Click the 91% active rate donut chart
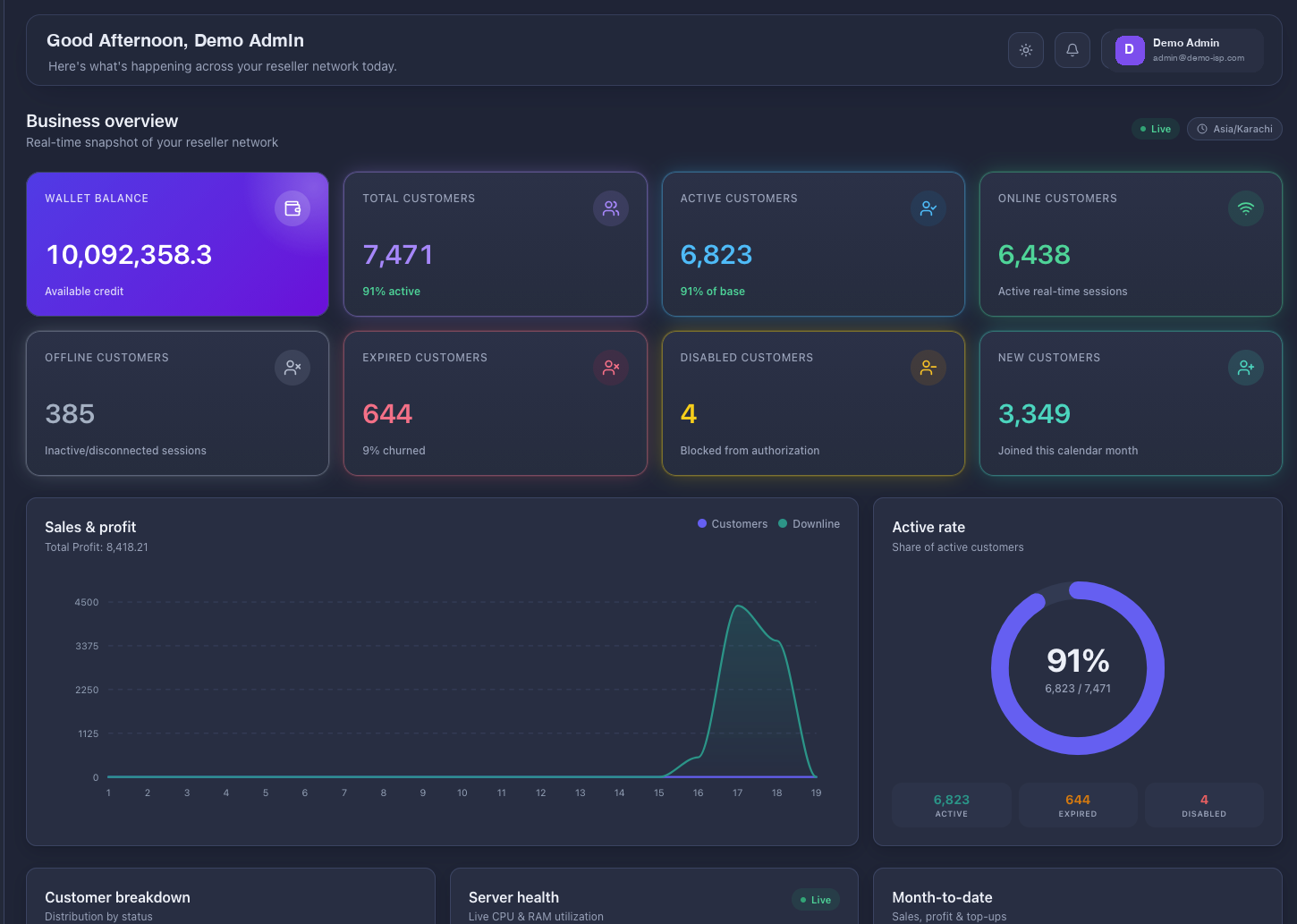Viewport: 1297px width, 924px height. pos(1078,668)
